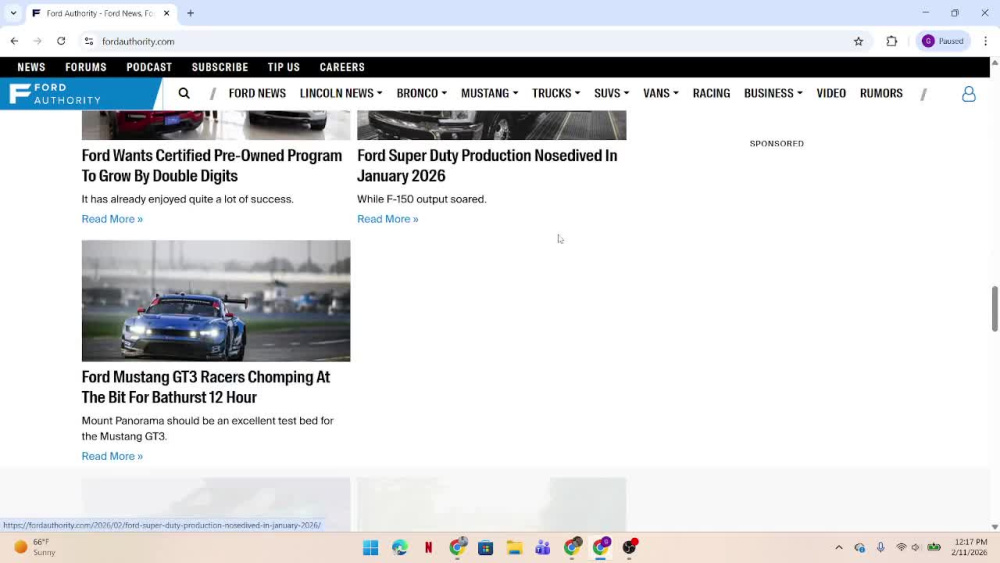The width and height of the screenshot is (1000, 563).
Task: Click the blue Mustang GT3 race car image
Action: pos(216,301)
